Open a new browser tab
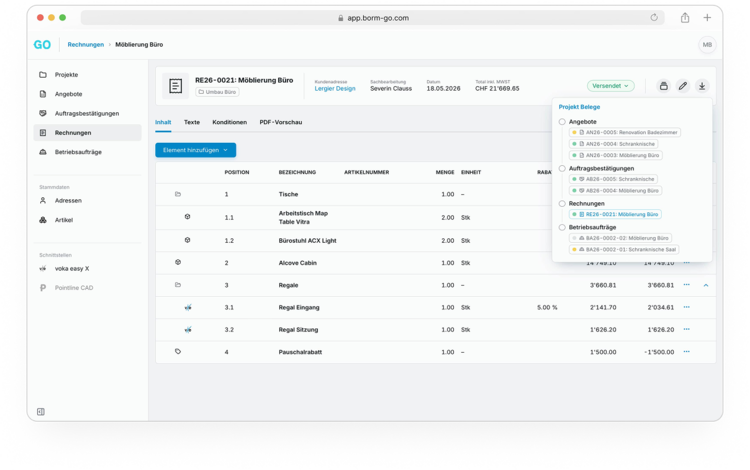750x470 pixels. tap(707, 18)
